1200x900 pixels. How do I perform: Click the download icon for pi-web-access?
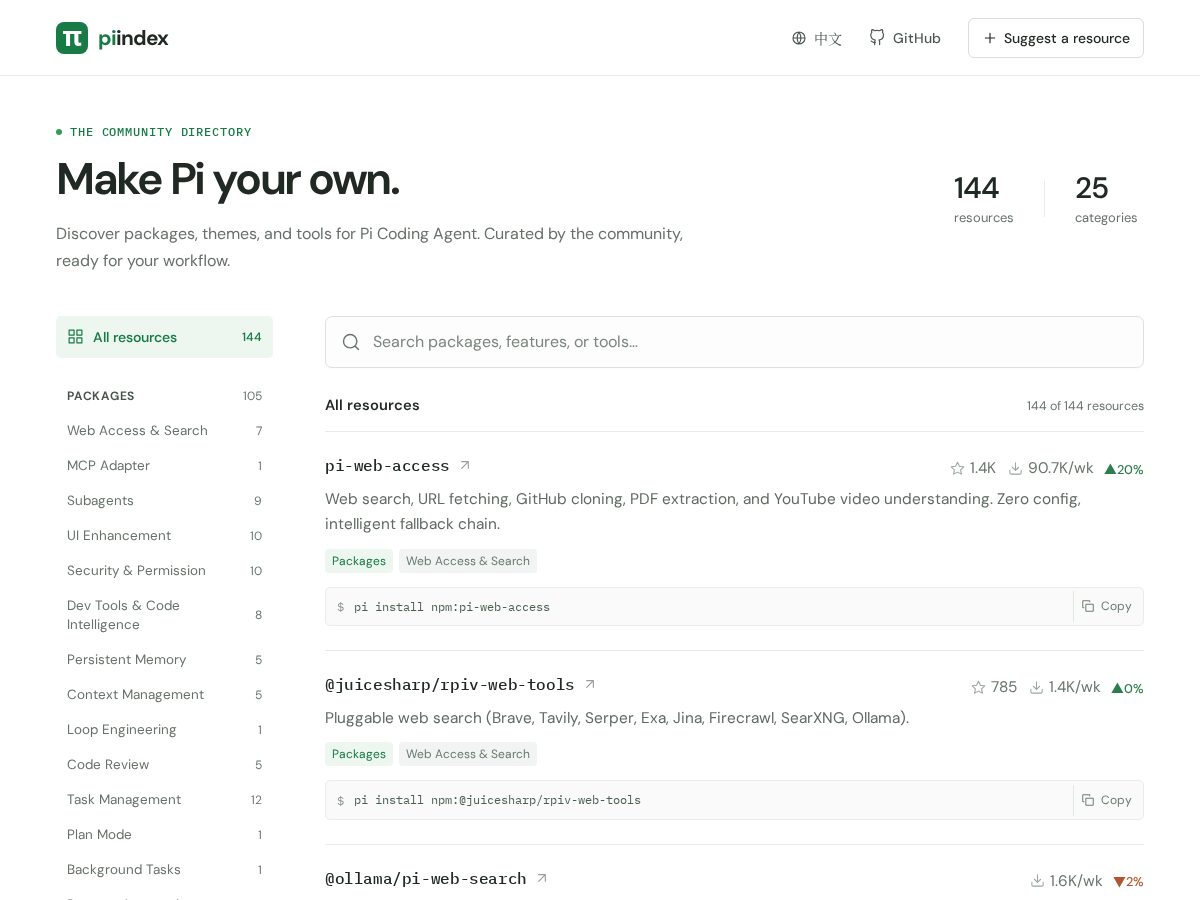point(1015,468)
